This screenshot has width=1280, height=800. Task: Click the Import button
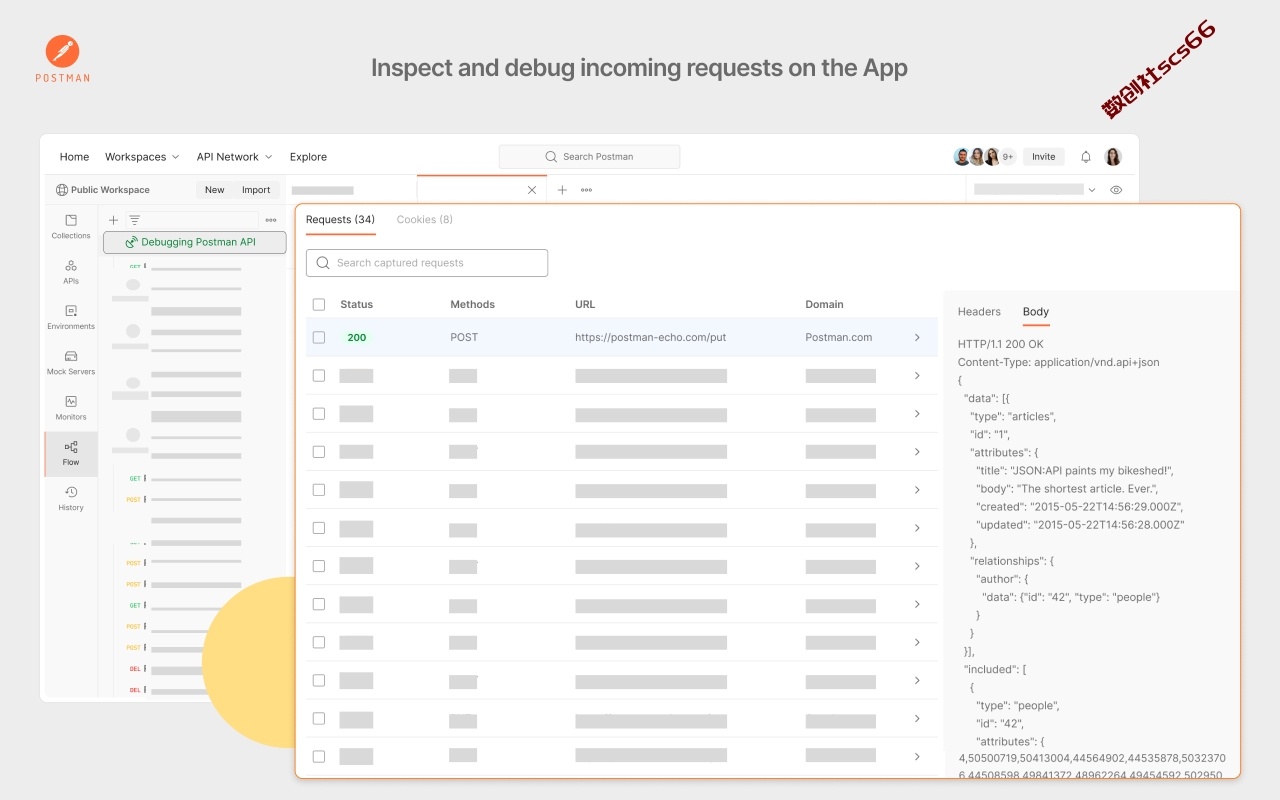256,190
